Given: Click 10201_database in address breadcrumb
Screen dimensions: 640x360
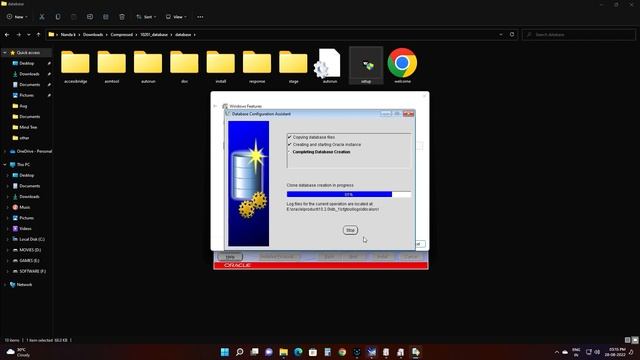Looking at the screenshot, I should [154, 35].
